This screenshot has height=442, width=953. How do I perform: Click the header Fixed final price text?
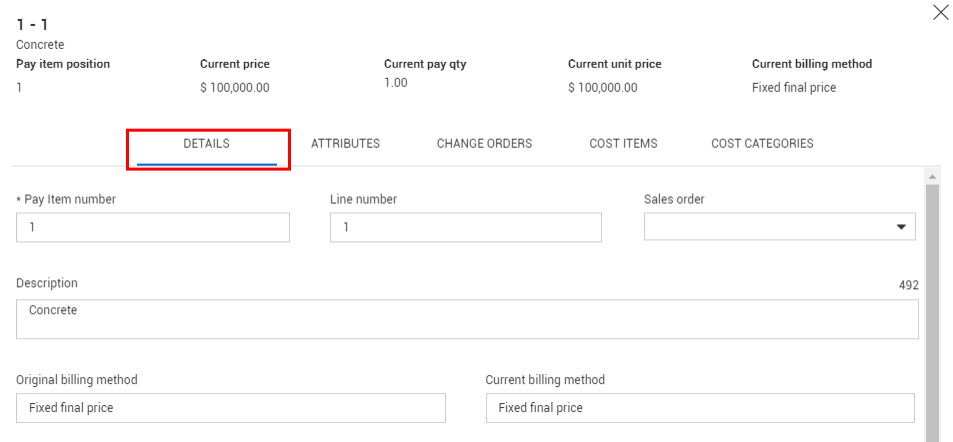tap(794, 88)
